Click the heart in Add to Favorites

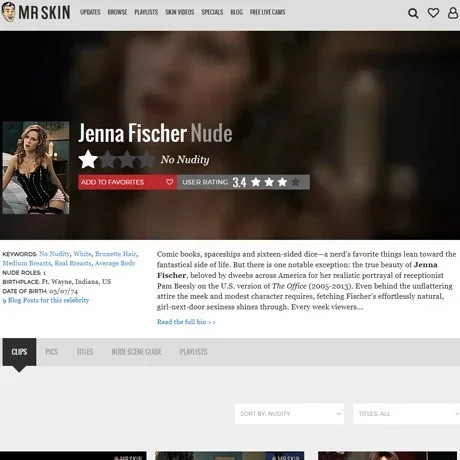coord(169,182)
